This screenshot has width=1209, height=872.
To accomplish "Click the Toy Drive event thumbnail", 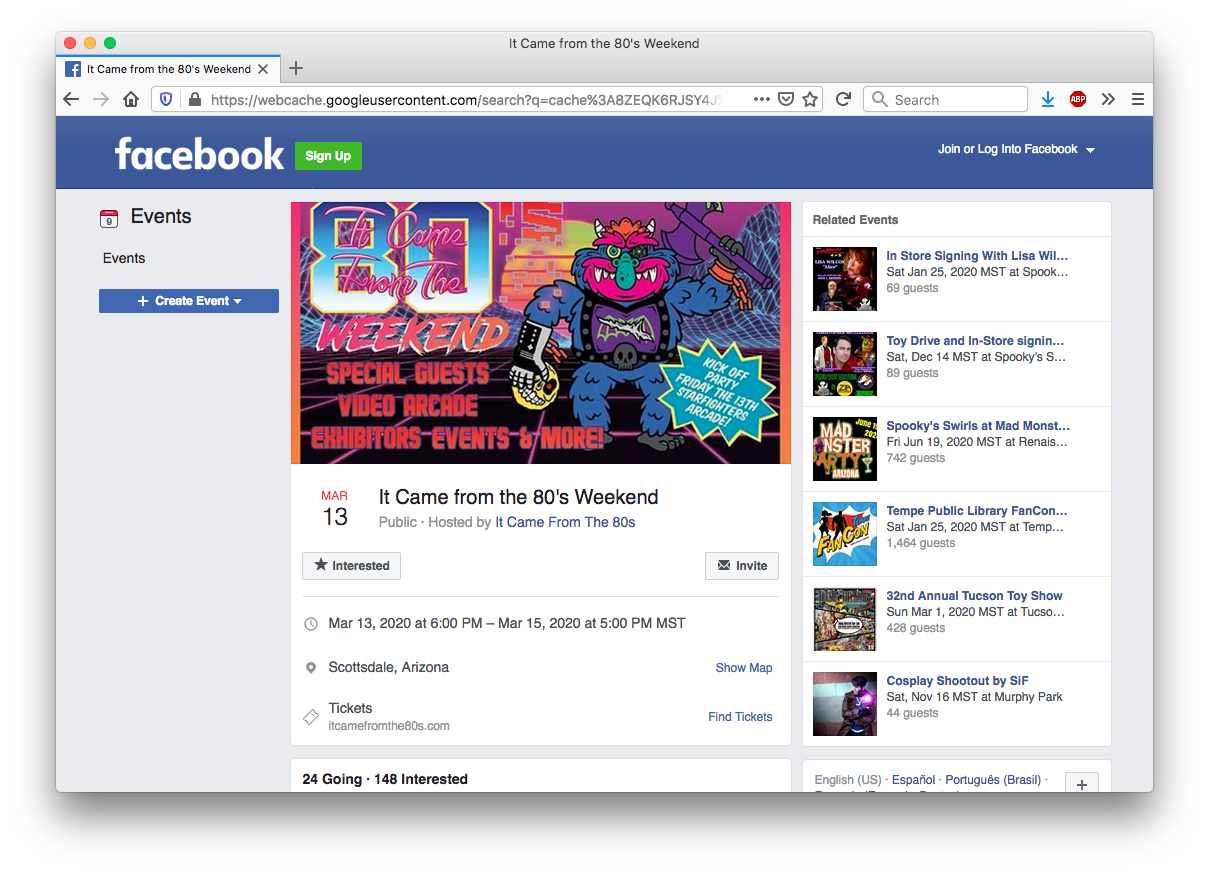I will (x=845, y=364).
